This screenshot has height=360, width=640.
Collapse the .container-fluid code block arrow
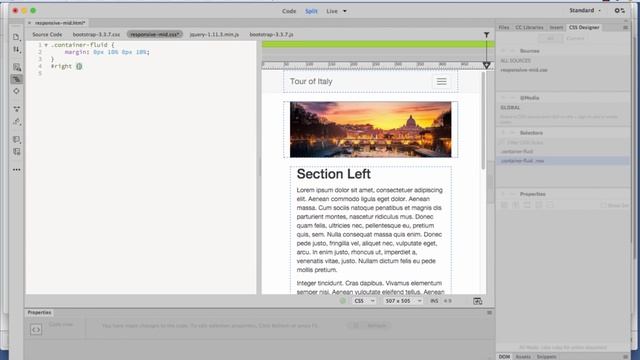46,45
